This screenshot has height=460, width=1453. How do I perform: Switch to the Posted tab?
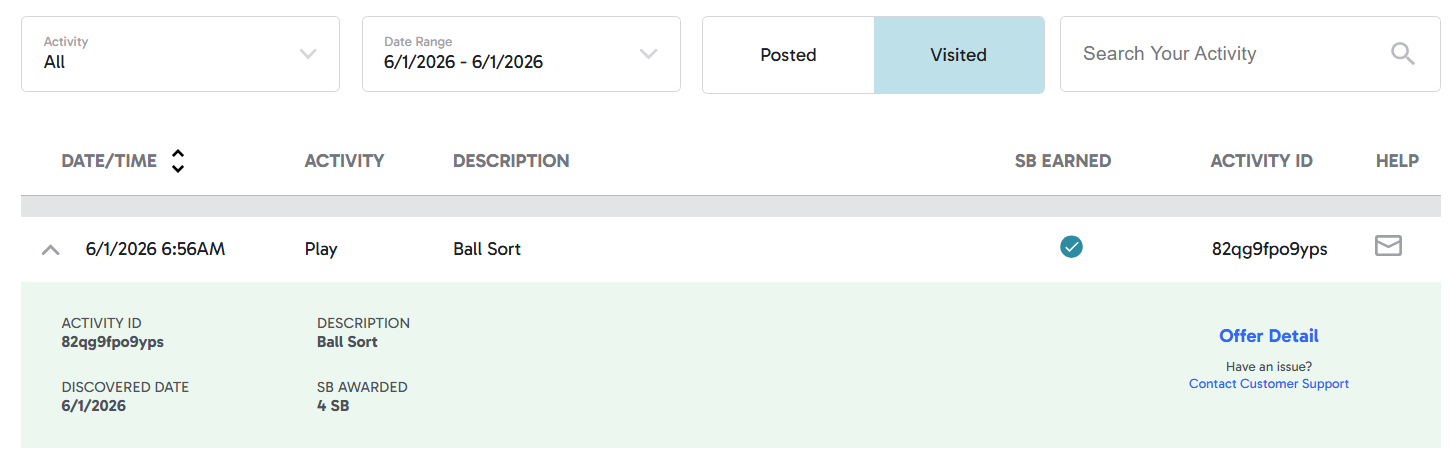click(788, 55)
